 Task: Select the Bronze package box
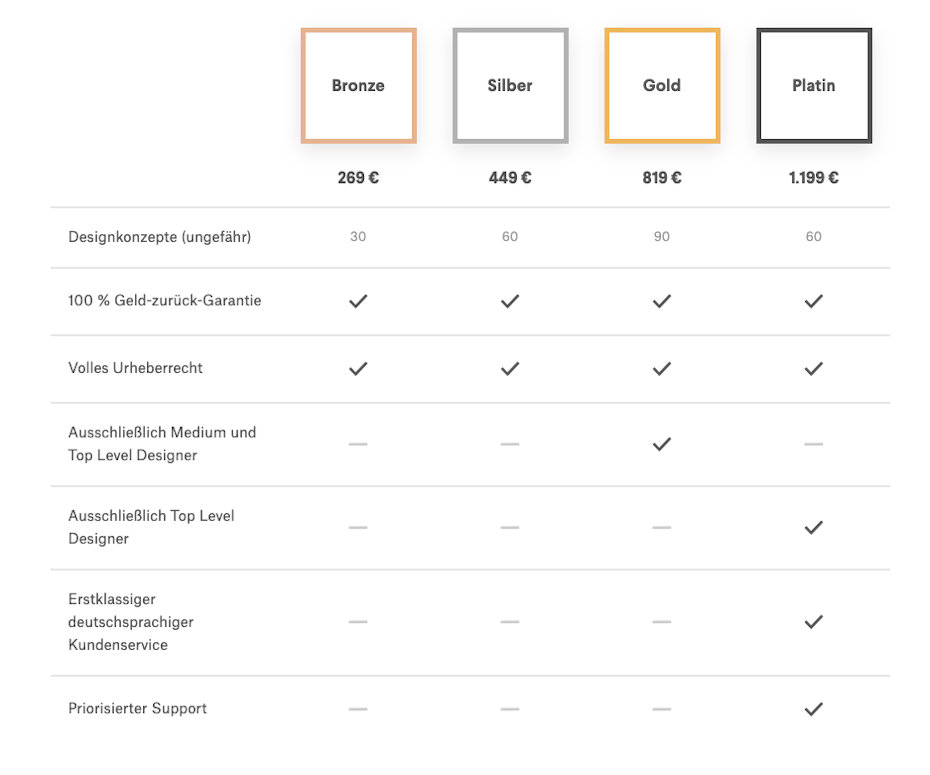358,85
